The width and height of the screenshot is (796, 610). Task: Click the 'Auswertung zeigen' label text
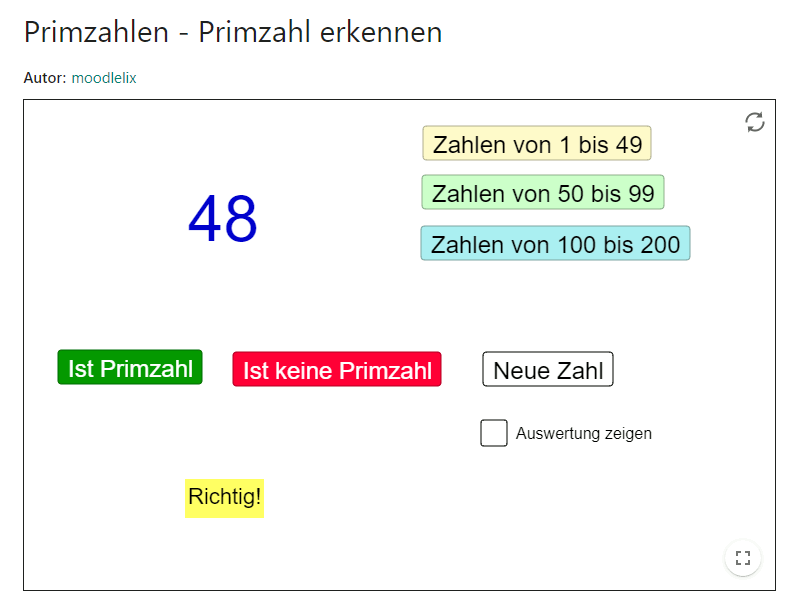coord(583,434)
